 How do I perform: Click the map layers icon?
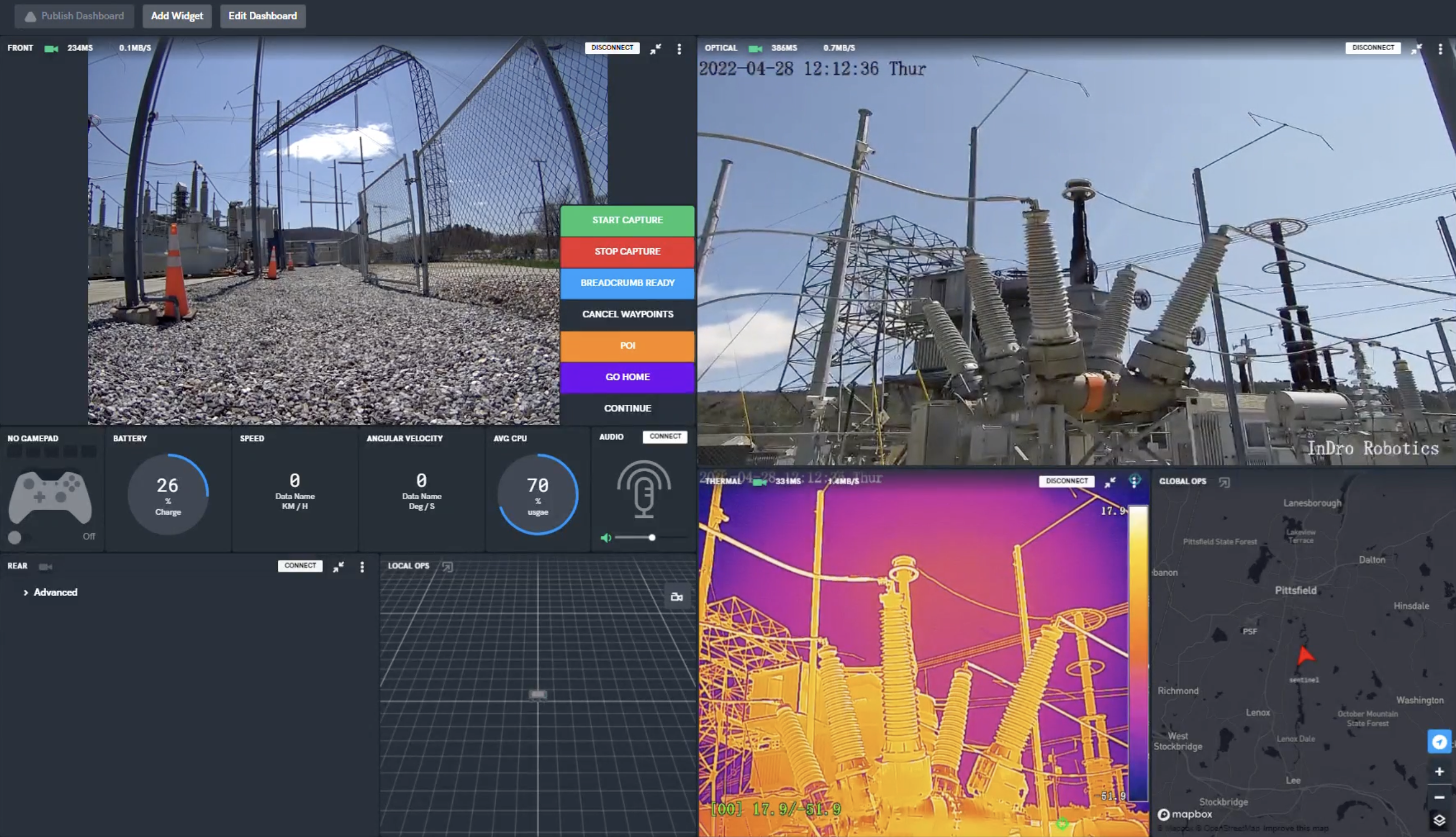[x=1439, y=820]
